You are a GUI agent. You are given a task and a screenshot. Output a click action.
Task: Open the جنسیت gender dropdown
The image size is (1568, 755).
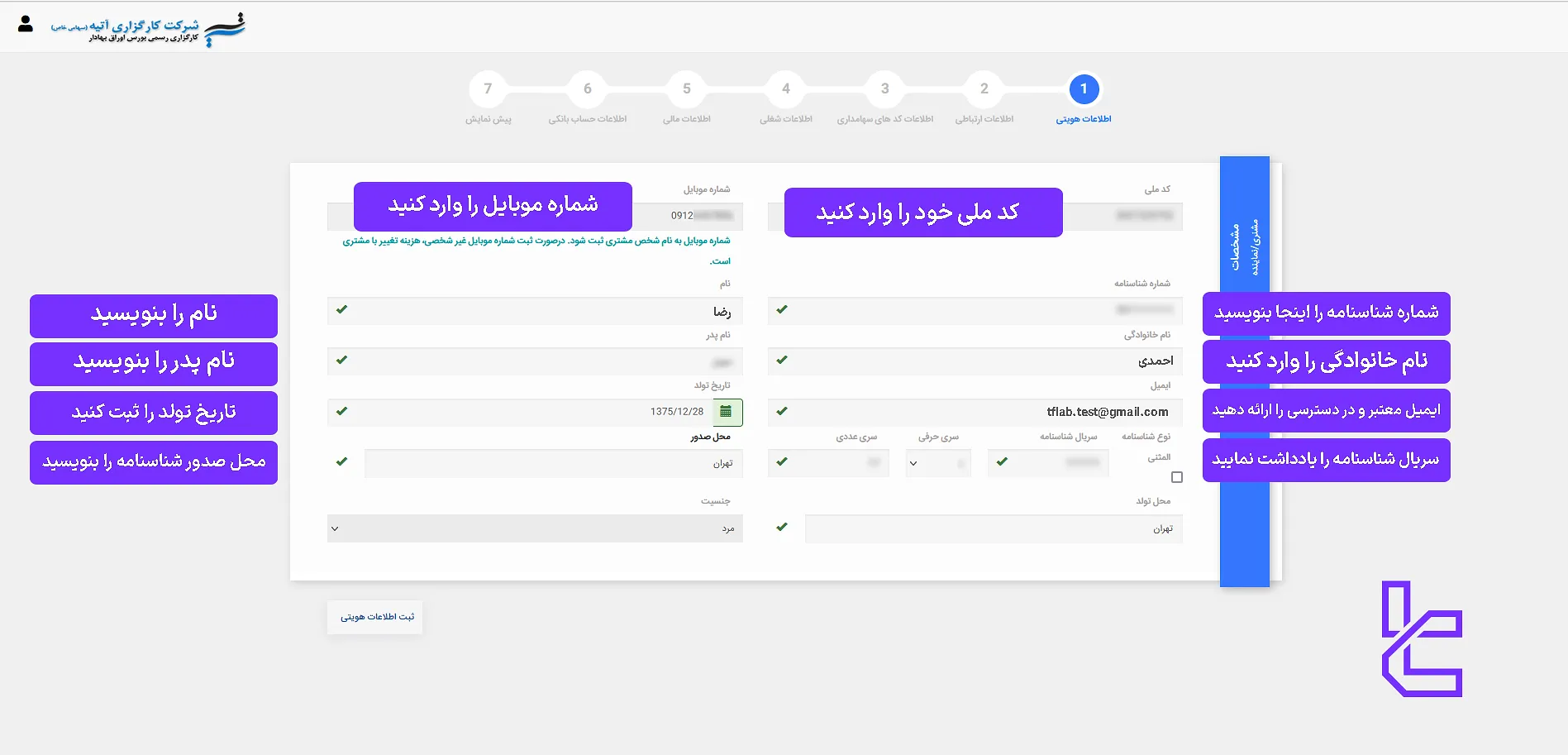coord(535,528)
